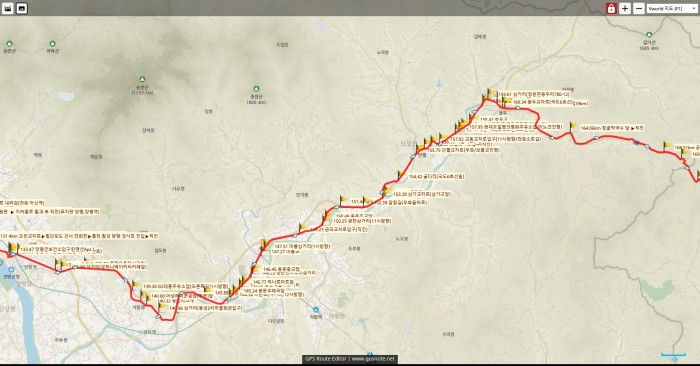Click the 154.42 waypoint label

[436, 177]
